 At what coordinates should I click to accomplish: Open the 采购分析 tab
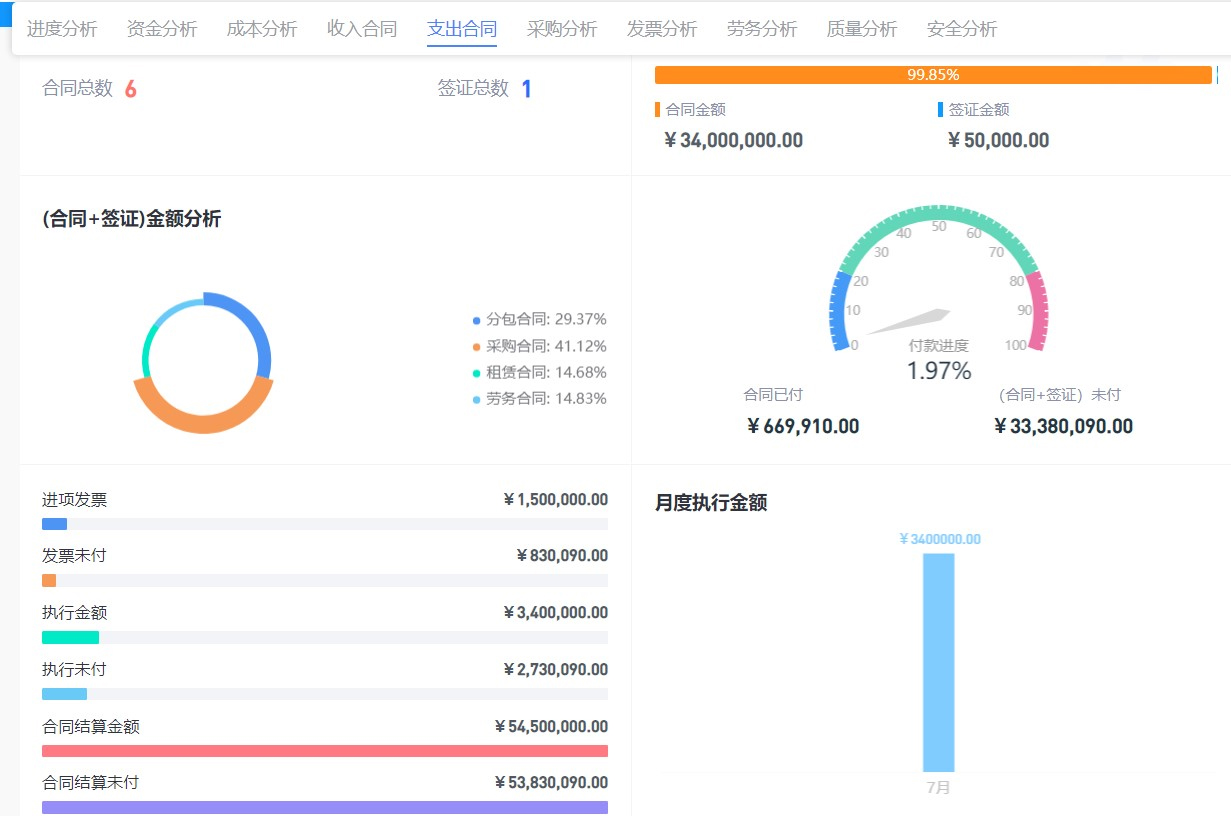[562, 29]
